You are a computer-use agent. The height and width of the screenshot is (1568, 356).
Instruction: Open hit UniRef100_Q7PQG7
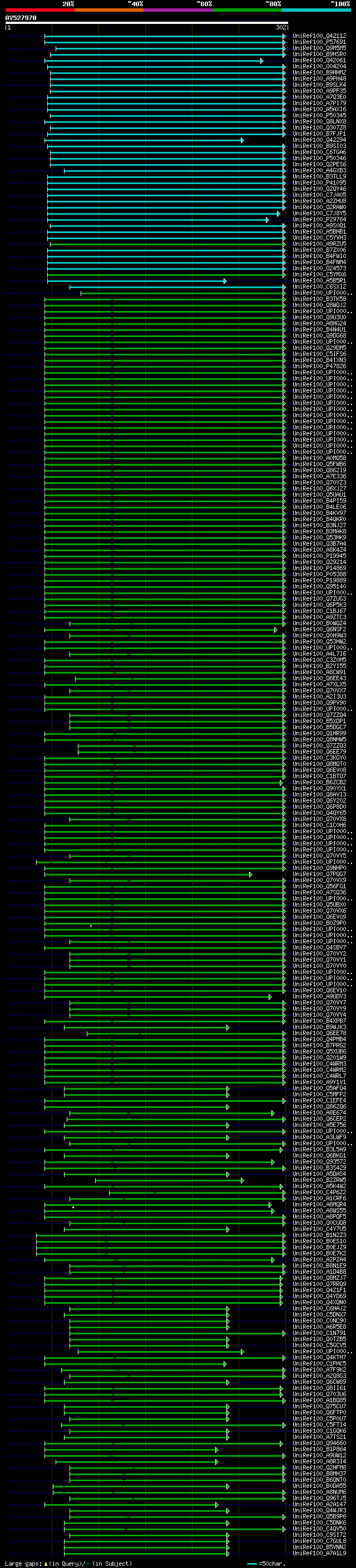(319, 874)
